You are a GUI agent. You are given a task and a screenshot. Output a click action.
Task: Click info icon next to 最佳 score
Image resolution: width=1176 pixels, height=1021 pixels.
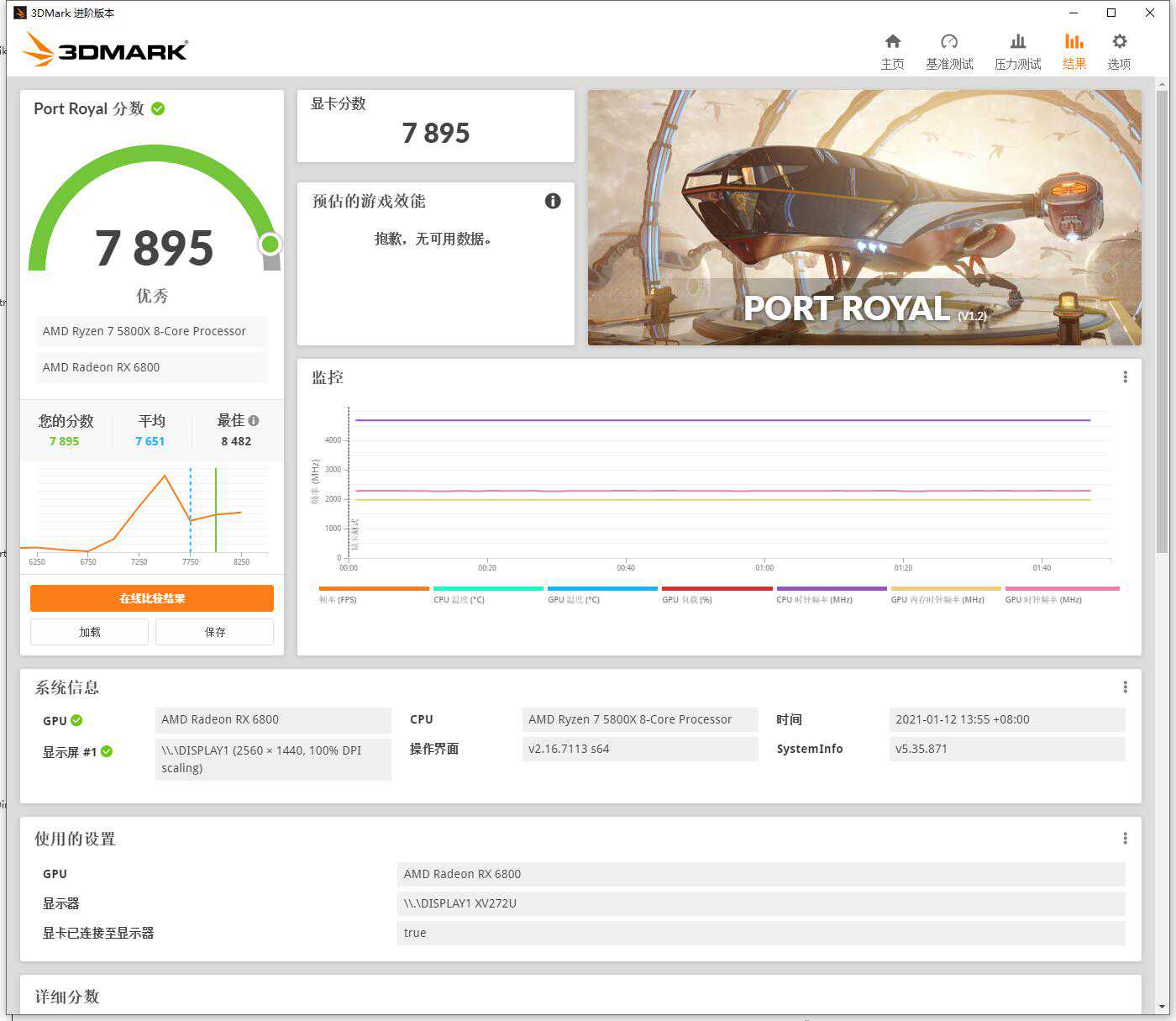coord(254,421)
